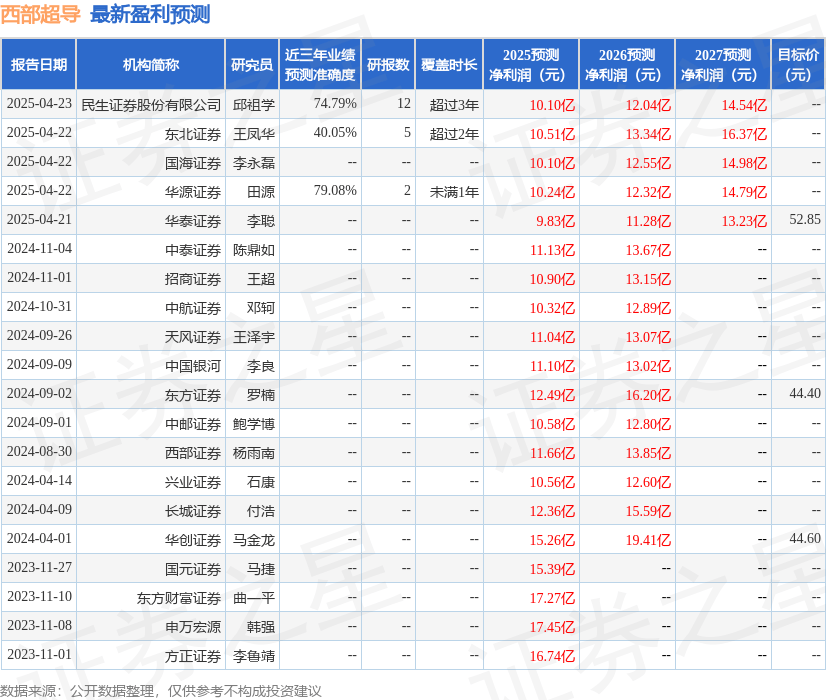Viewport: 826px width, 700px height.
Task: Click researcher 马金龙 of 华创证券
Action: coord(255,540)
